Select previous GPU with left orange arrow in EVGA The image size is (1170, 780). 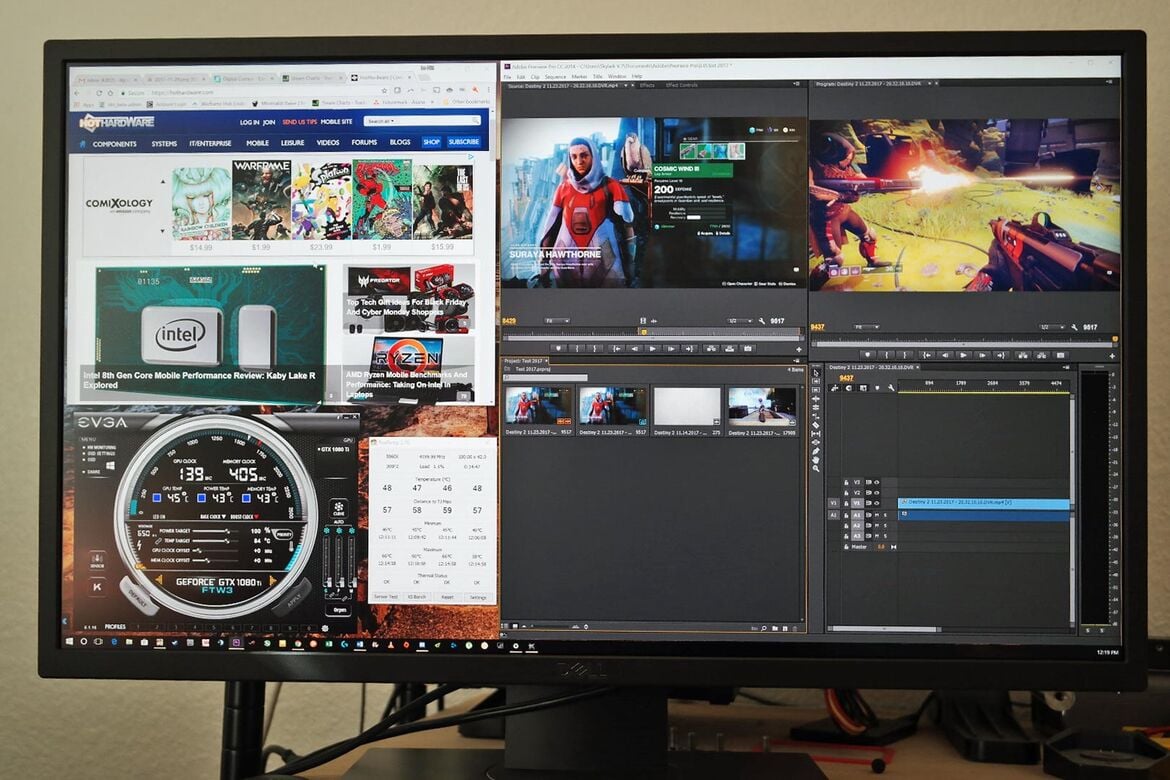point(159,580)
